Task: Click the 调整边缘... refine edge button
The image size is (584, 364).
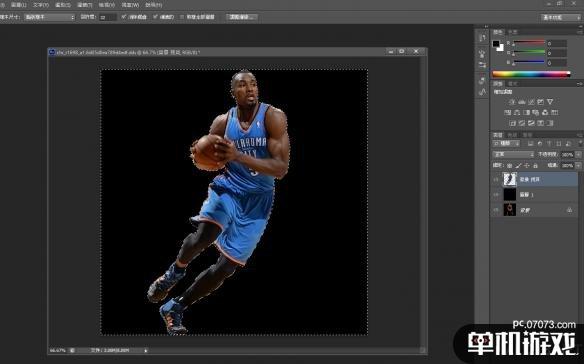Action: point(242,17)
